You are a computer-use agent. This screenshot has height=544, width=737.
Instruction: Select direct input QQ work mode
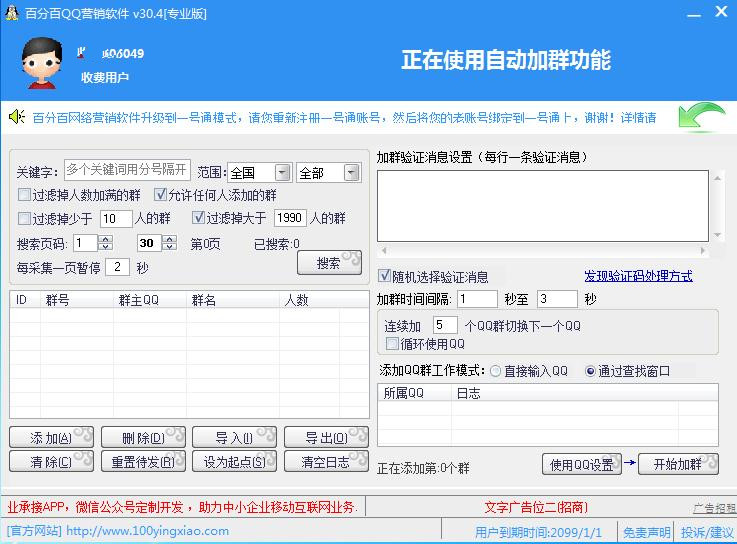click(x=495, y=371)
